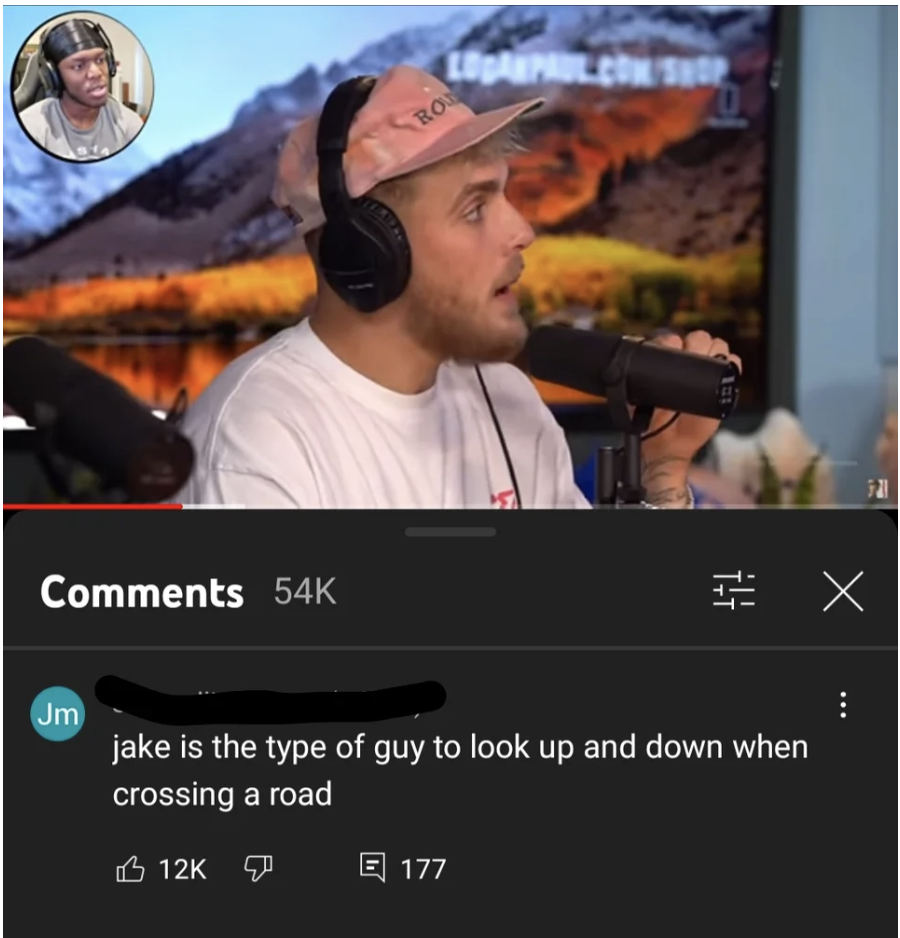
Task: Seek by clicking the grey buffered progress segment
Action: coord(214,507)
